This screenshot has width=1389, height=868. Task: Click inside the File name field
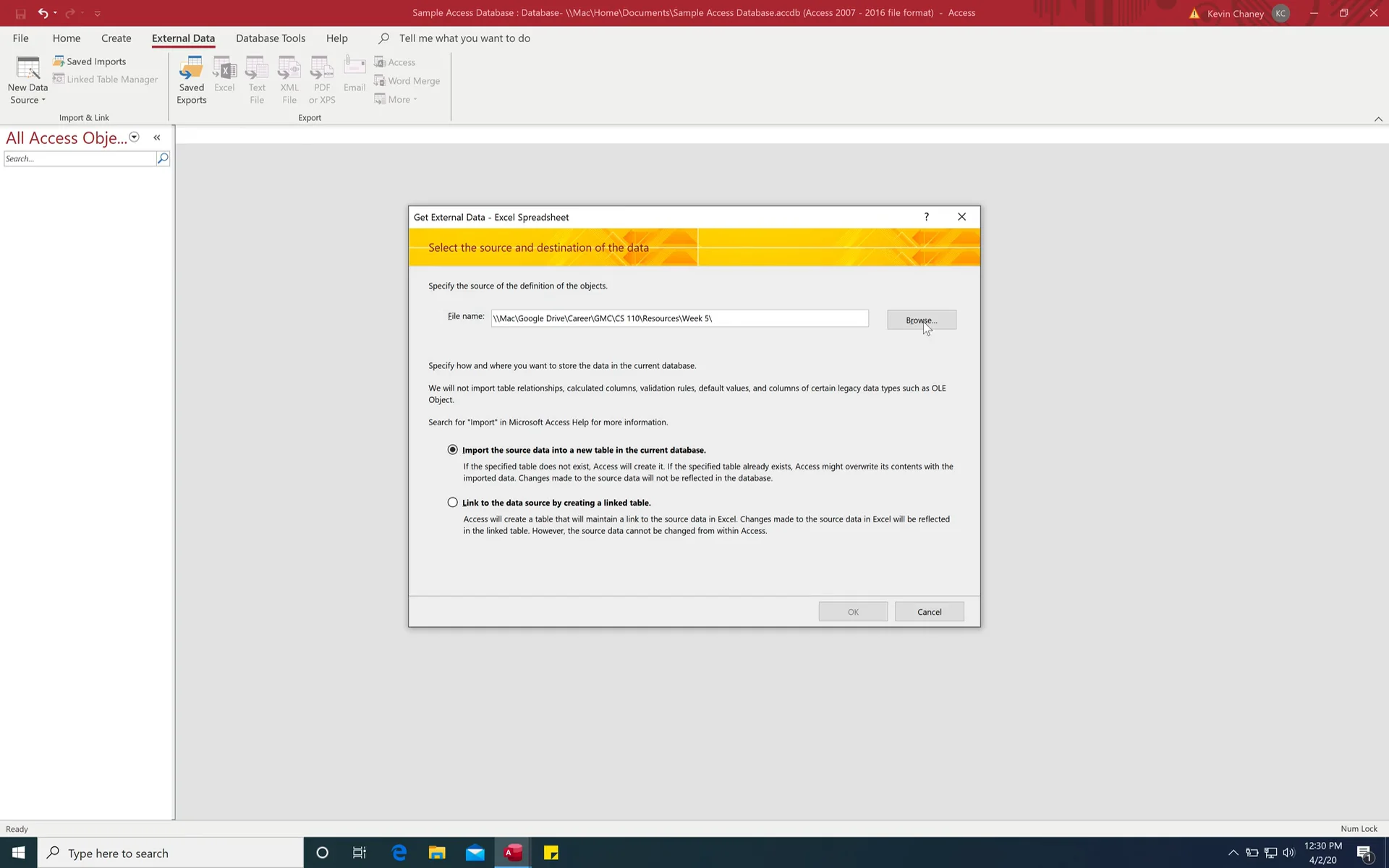point(679,318)
